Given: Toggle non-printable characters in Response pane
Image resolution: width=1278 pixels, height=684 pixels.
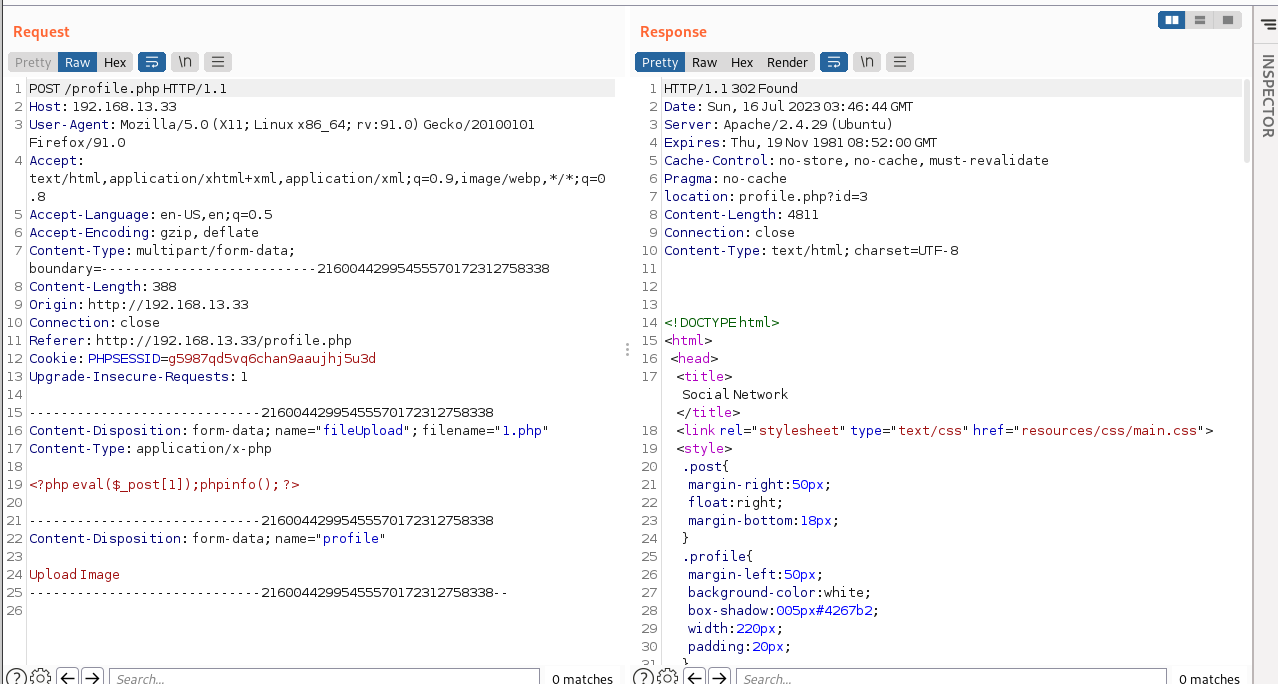Looking at the screenshot, I should 867,62.
